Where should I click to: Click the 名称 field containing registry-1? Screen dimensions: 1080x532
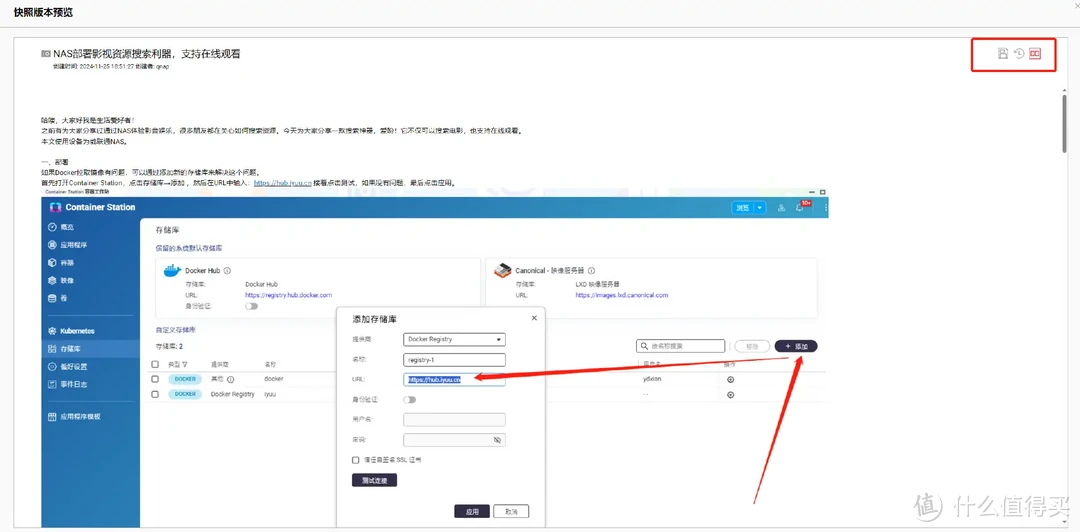point(454,359)
